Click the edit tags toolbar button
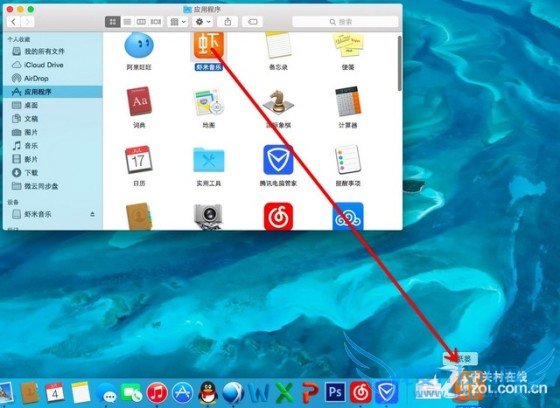The image size is (560, 408). (x=252, y=22)
